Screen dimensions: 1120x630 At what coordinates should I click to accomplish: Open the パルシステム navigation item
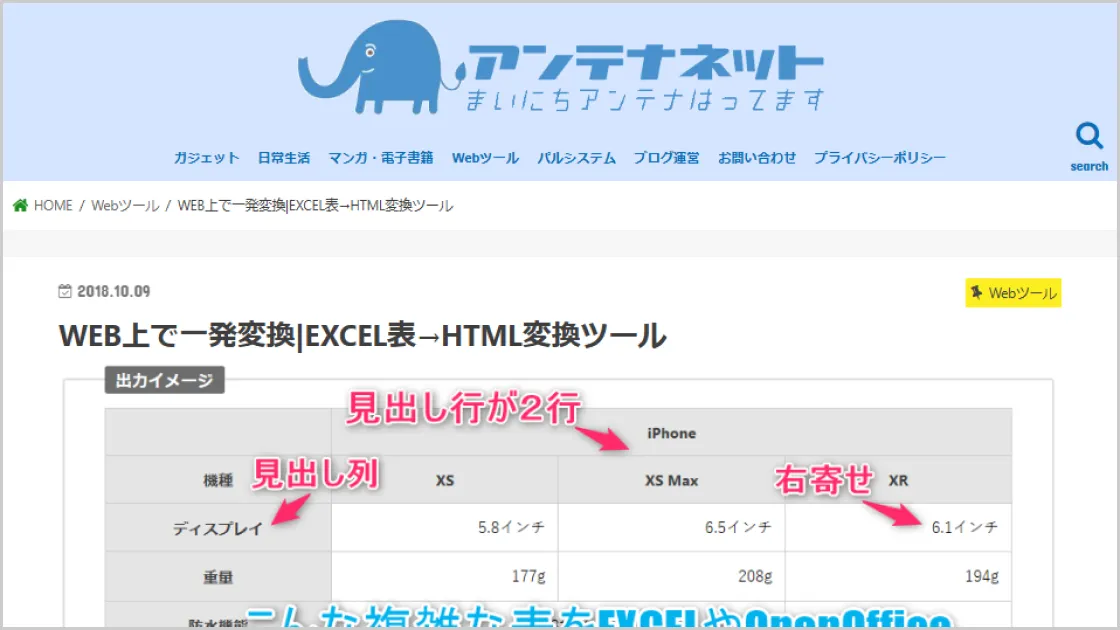pos(576,157)
